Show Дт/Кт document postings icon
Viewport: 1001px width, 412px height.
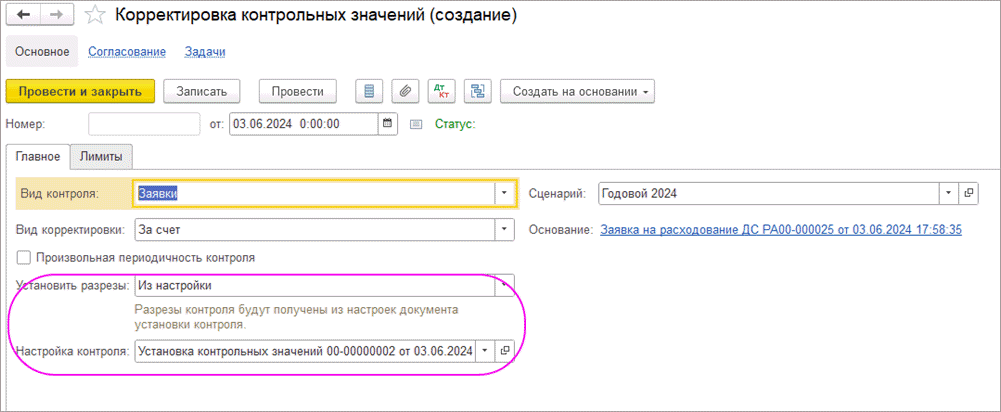tap(441, 91)
